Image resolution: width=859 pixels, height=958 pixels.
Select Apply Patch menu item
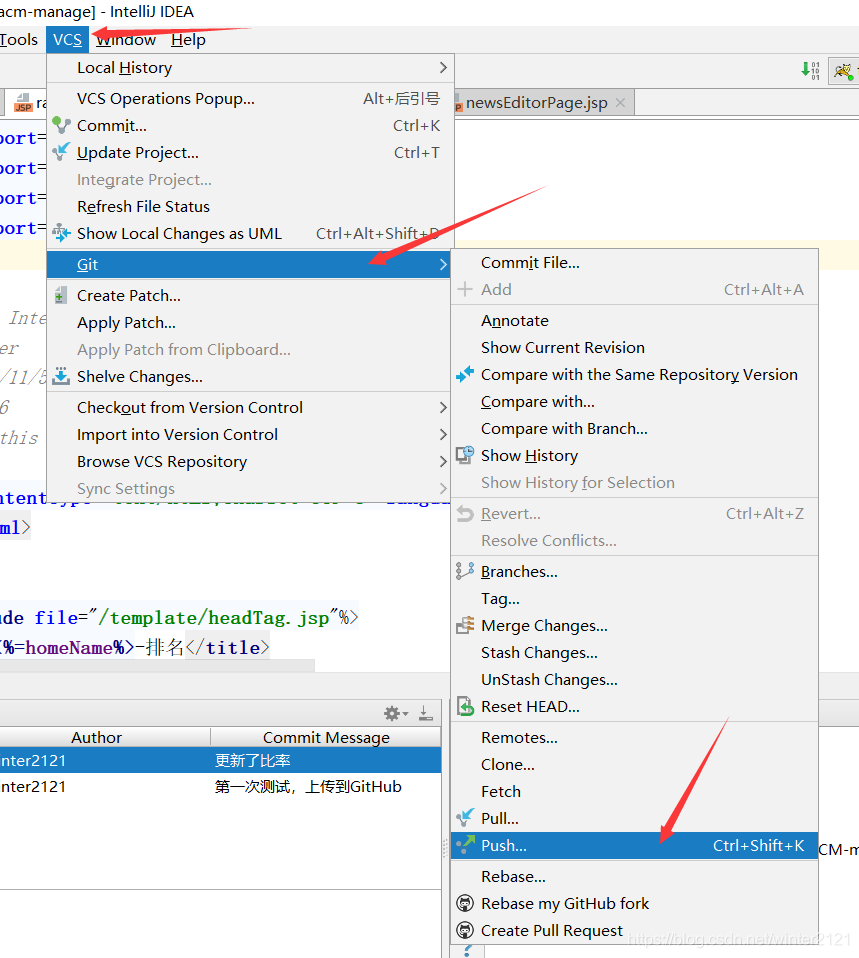tap(126, 323)
